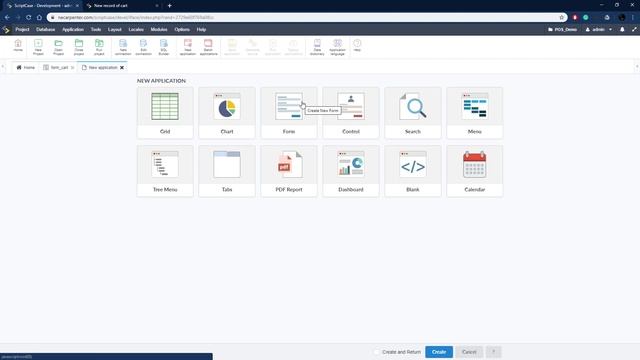Screen dimensions: 640x360
Task: Select the Chart application type
Action: [227, 113]
